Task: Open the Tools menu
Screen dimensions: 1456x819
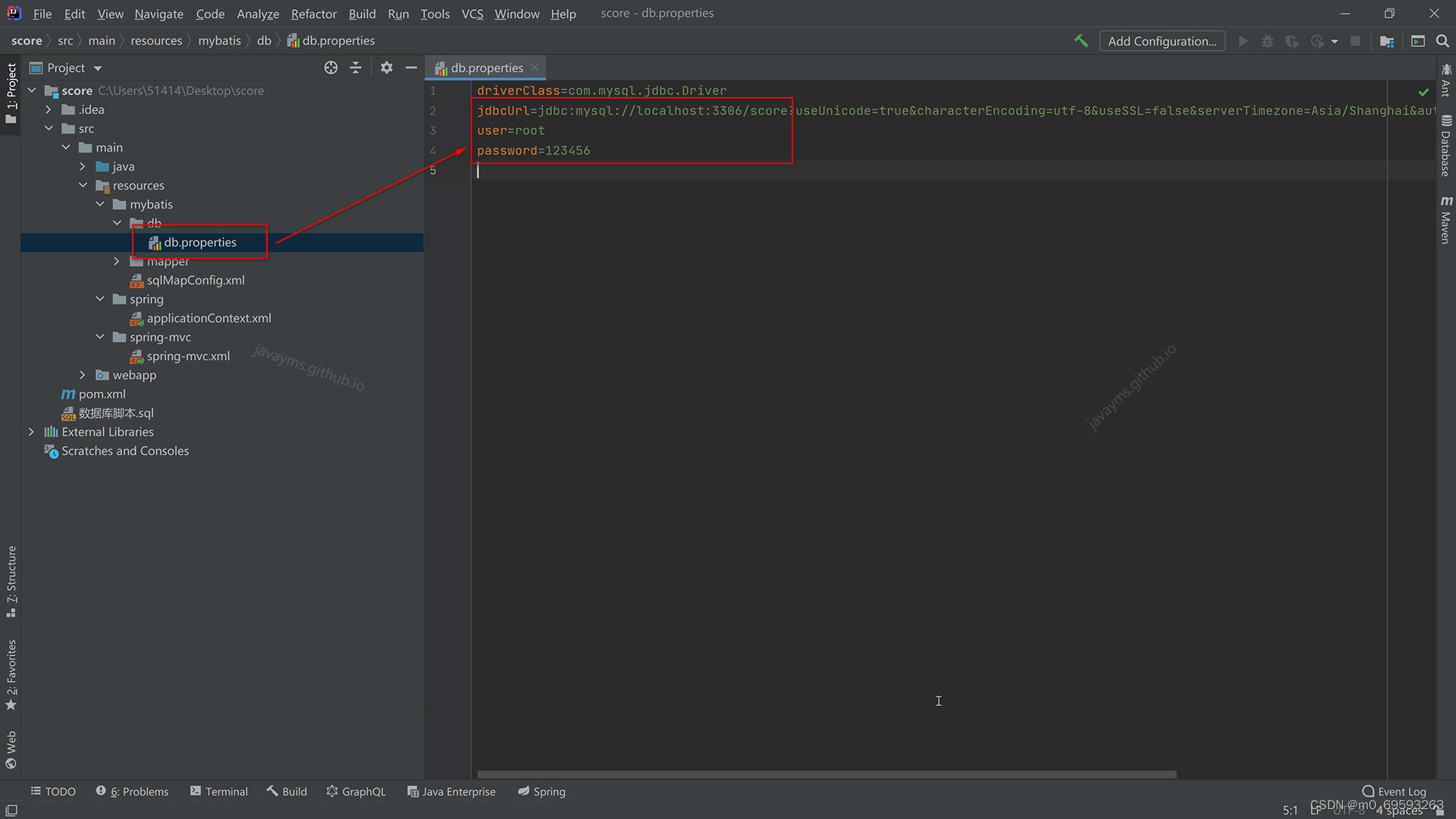Action: point(435,14)
